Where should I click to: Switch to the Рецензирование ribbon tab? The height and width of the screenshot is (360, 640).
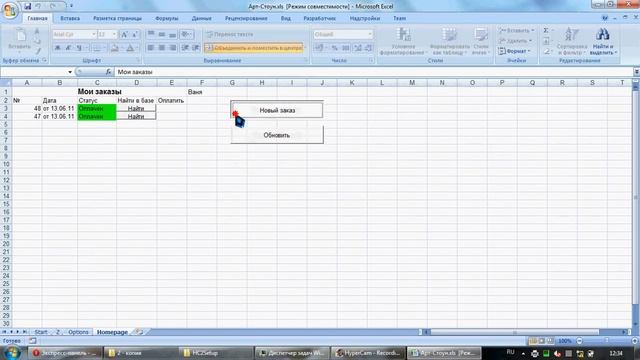tap(246, 18)
